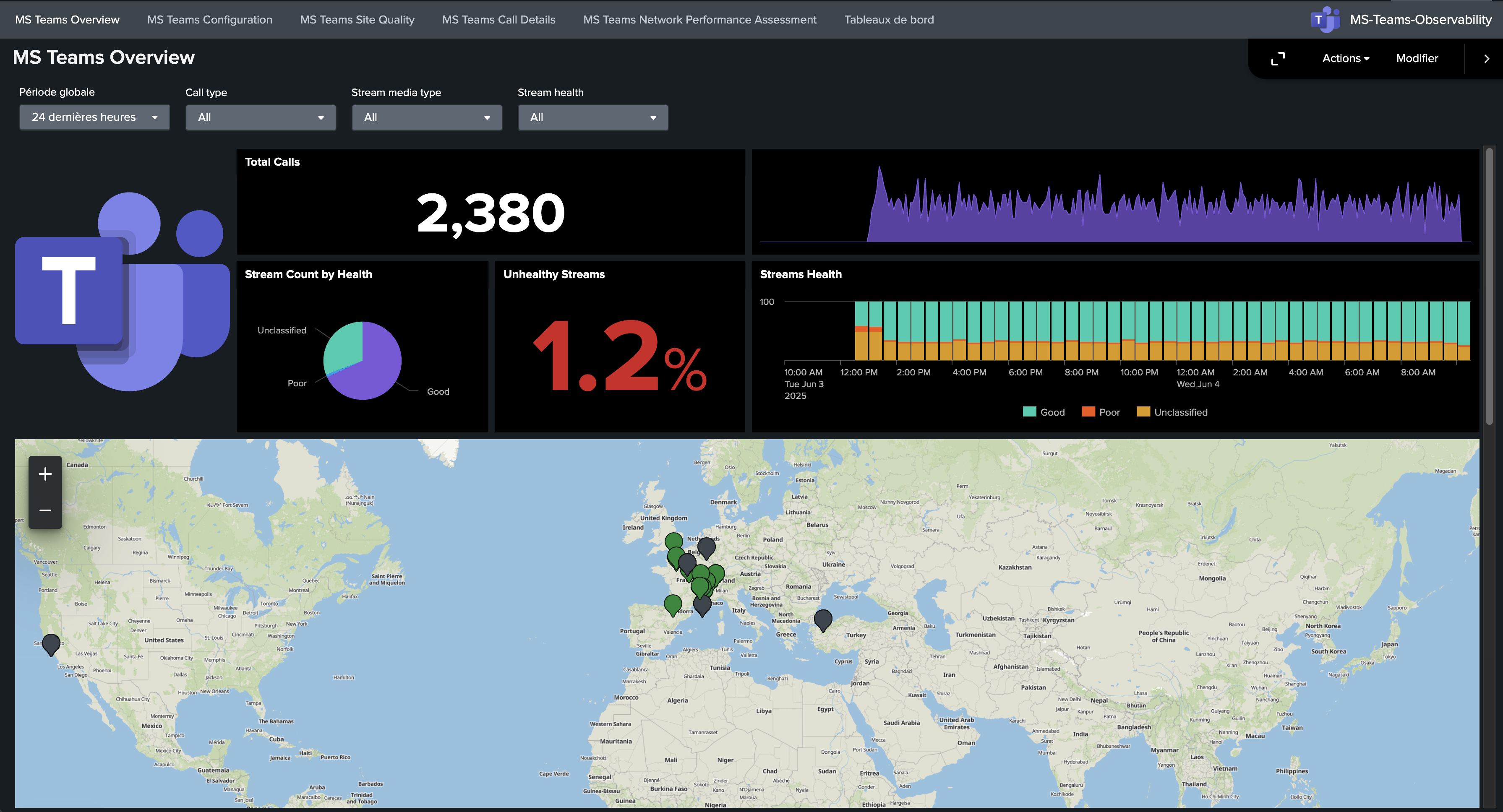Open the Tableaux de bord menu
Screen dimensions: 1503x812
tap(889, 19)
